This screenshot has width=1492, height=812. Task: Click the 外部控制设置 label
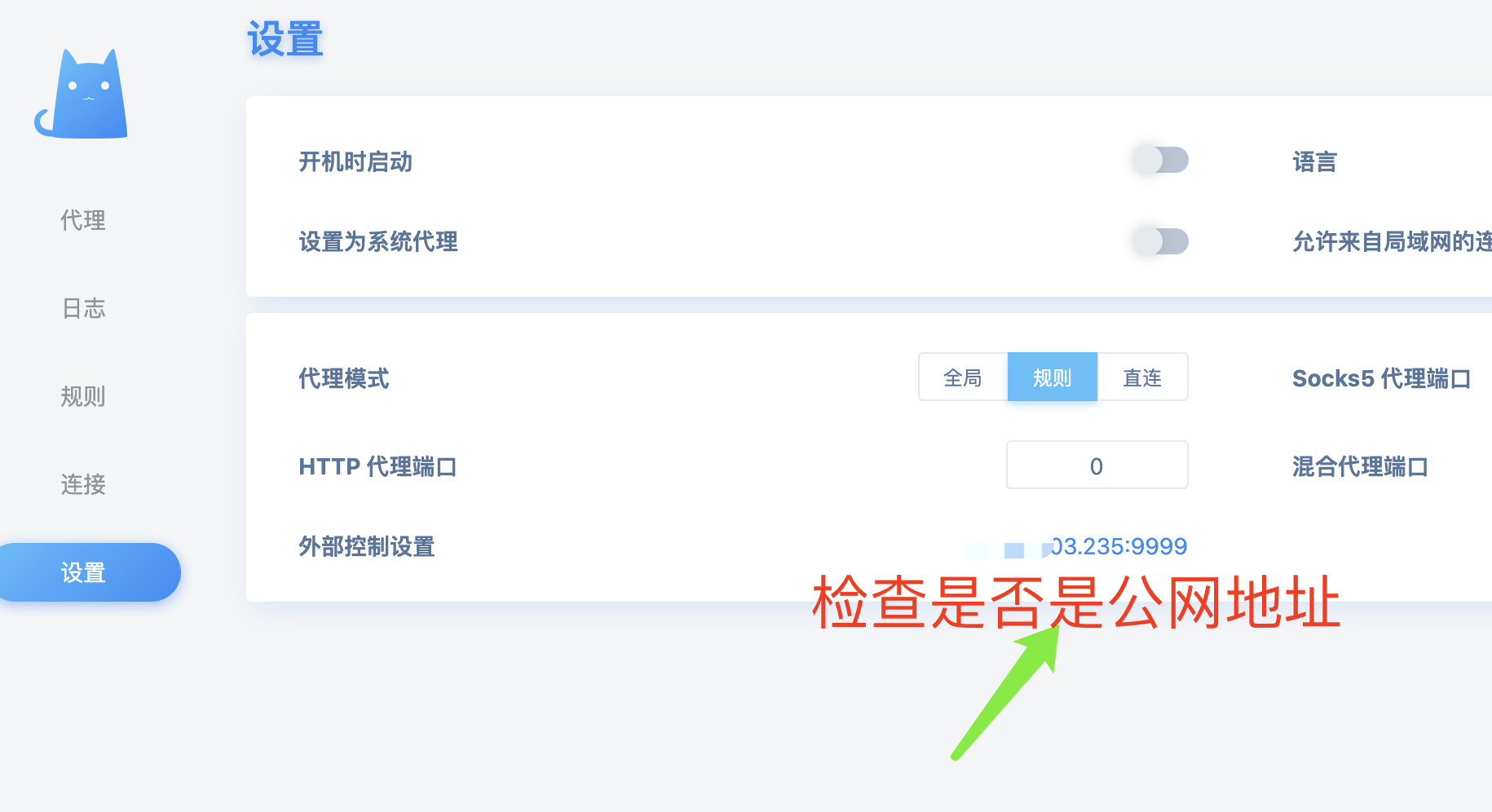click(x=367, y=546)
